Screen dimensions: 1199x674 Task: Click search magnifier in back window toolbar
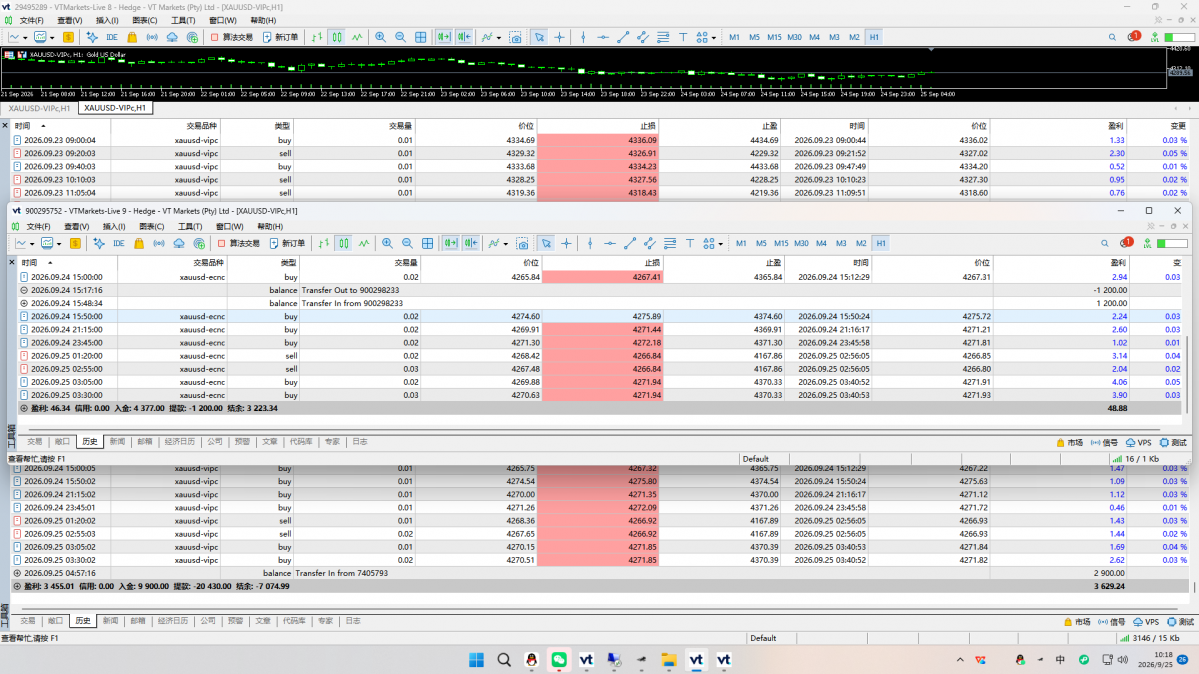(x=1112, y=37)
